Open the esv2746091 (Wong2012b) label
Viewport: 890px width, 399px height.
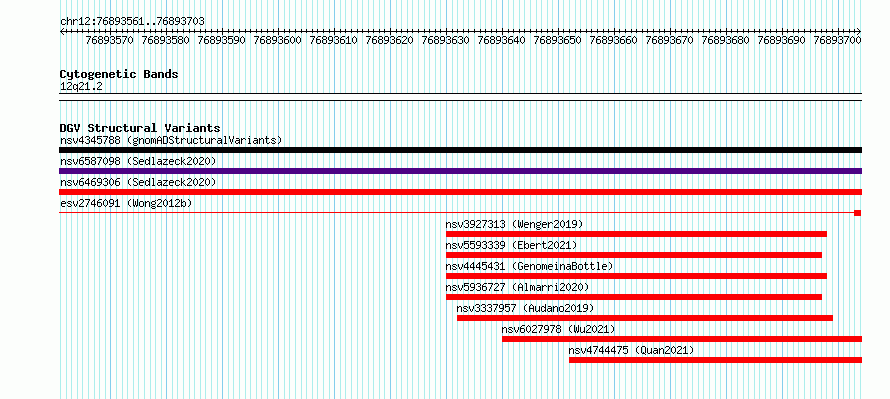click(127, 203)
